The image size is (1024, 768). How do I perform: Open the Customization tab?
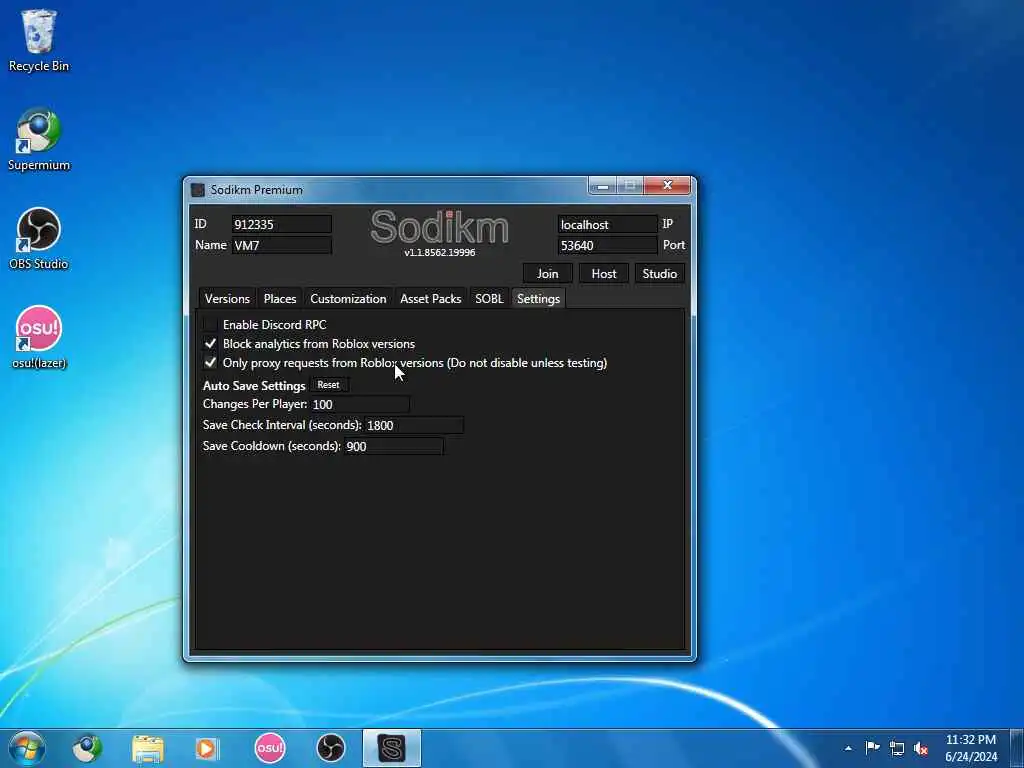348,298
